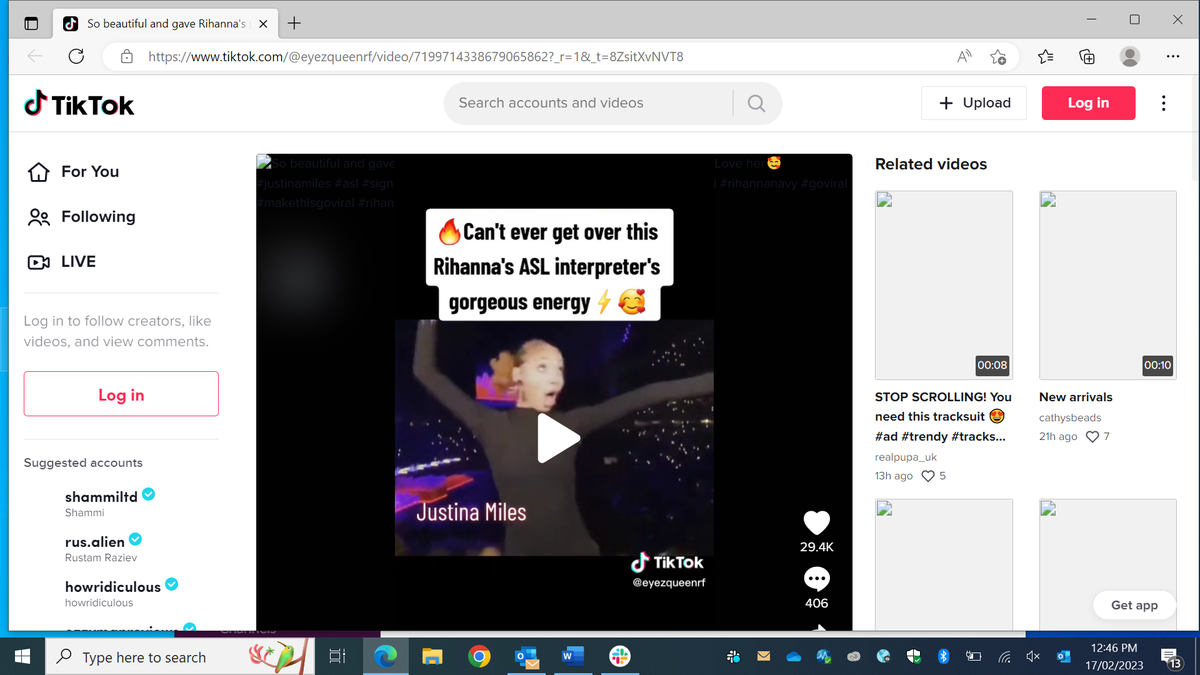Click the TikTok logo
The height and width of the screenshot is (675, 1200).
pyautogui.click(x=78, y=103)
